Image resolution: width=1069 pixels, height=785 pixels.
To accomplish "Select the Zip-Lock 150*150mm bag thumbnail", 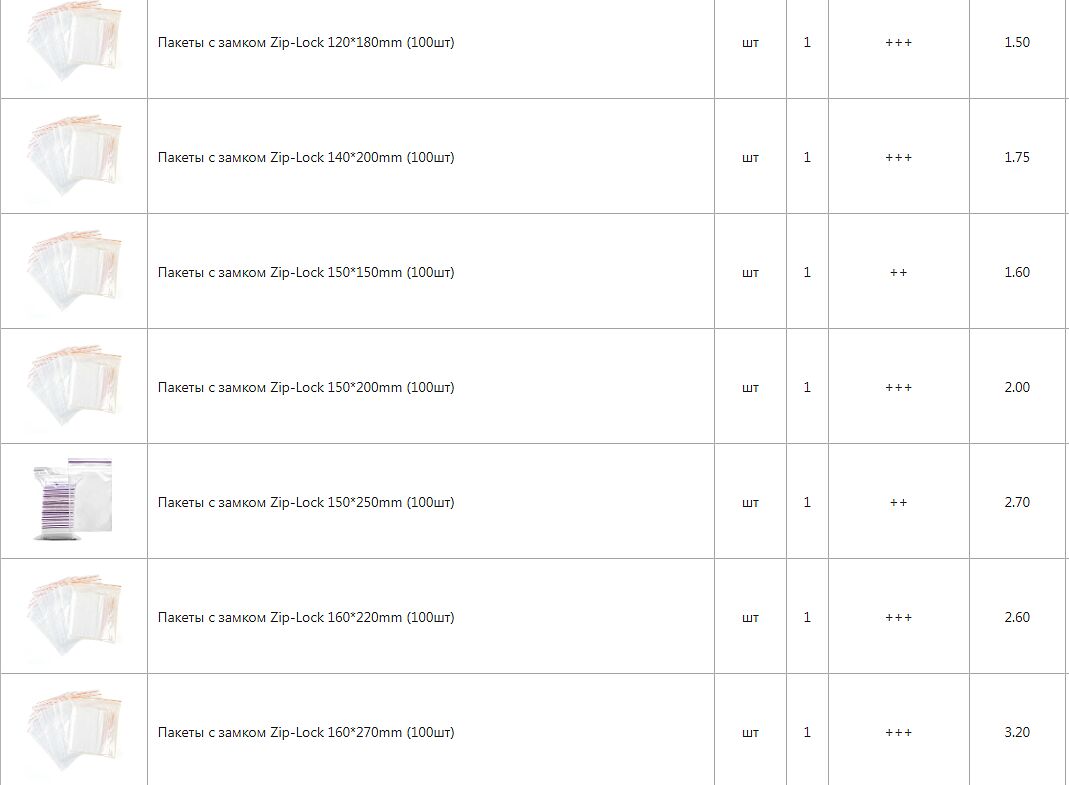I will [x=74, y=272].
